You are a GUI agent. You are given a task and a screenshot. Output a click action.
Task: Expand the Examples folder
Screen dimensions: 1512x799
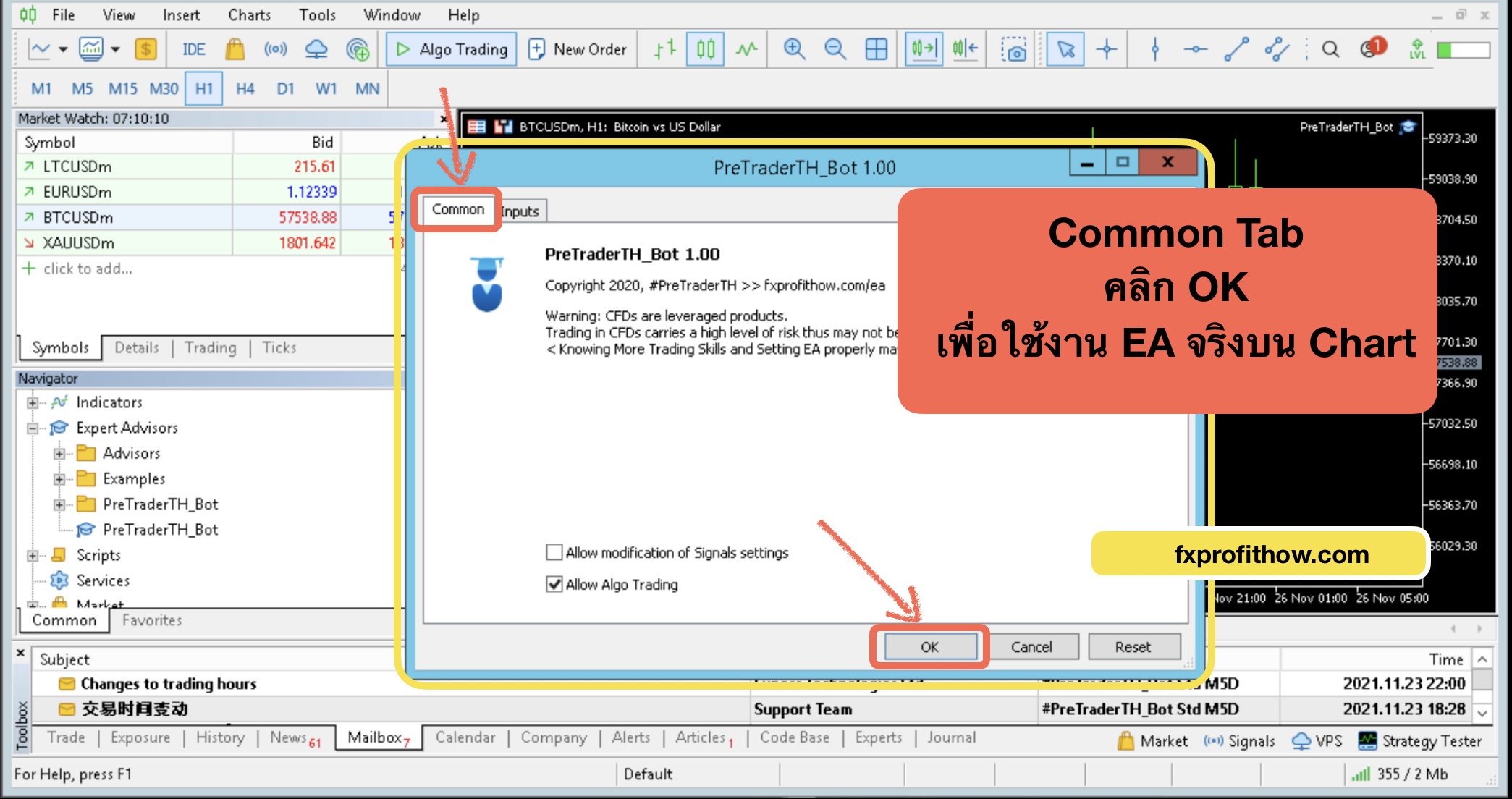tap(59, 479)
